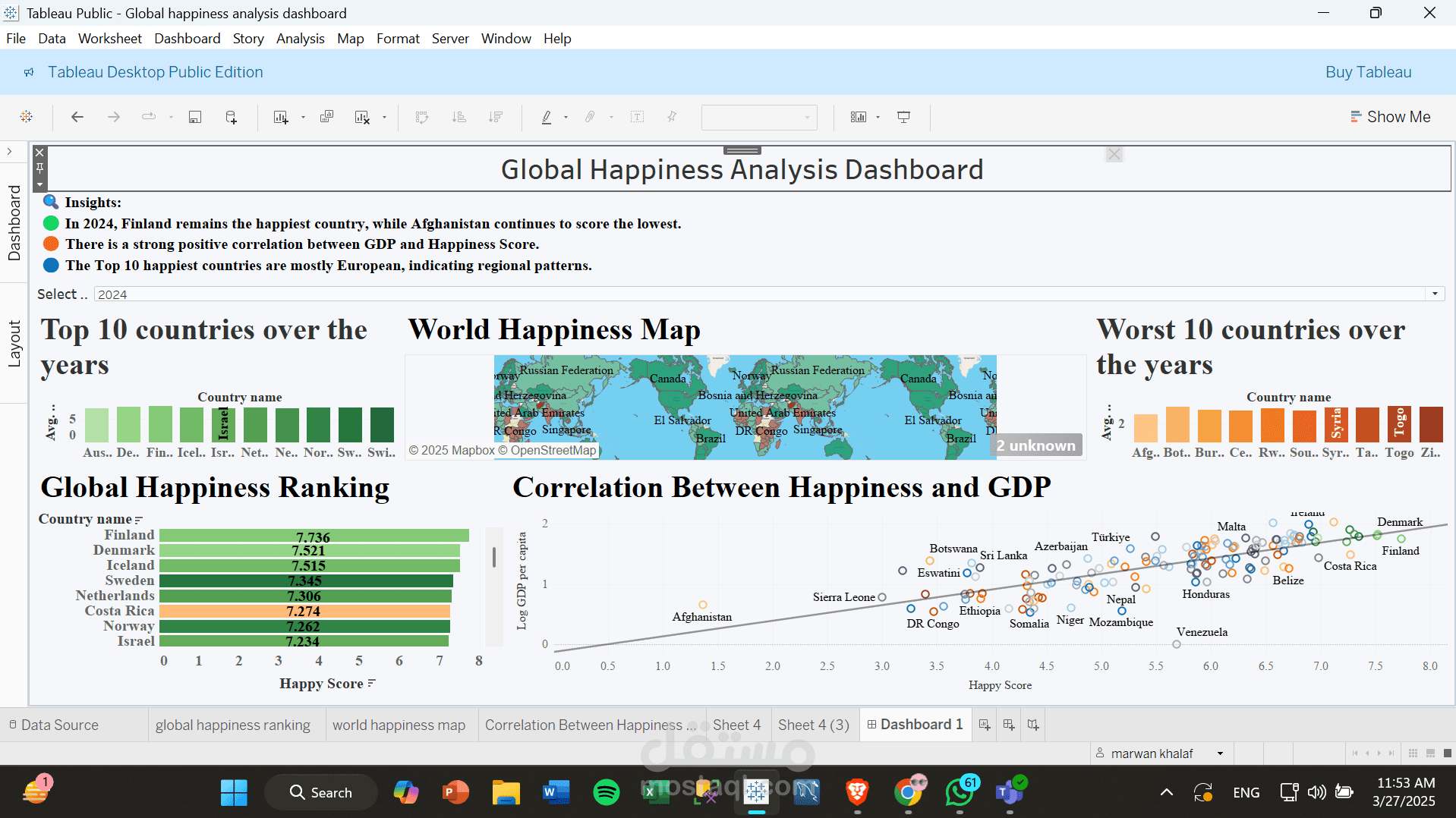Toggle the pin on the title object
The height and width of the screenshot is (818, 1456).
tap(40, 168)
